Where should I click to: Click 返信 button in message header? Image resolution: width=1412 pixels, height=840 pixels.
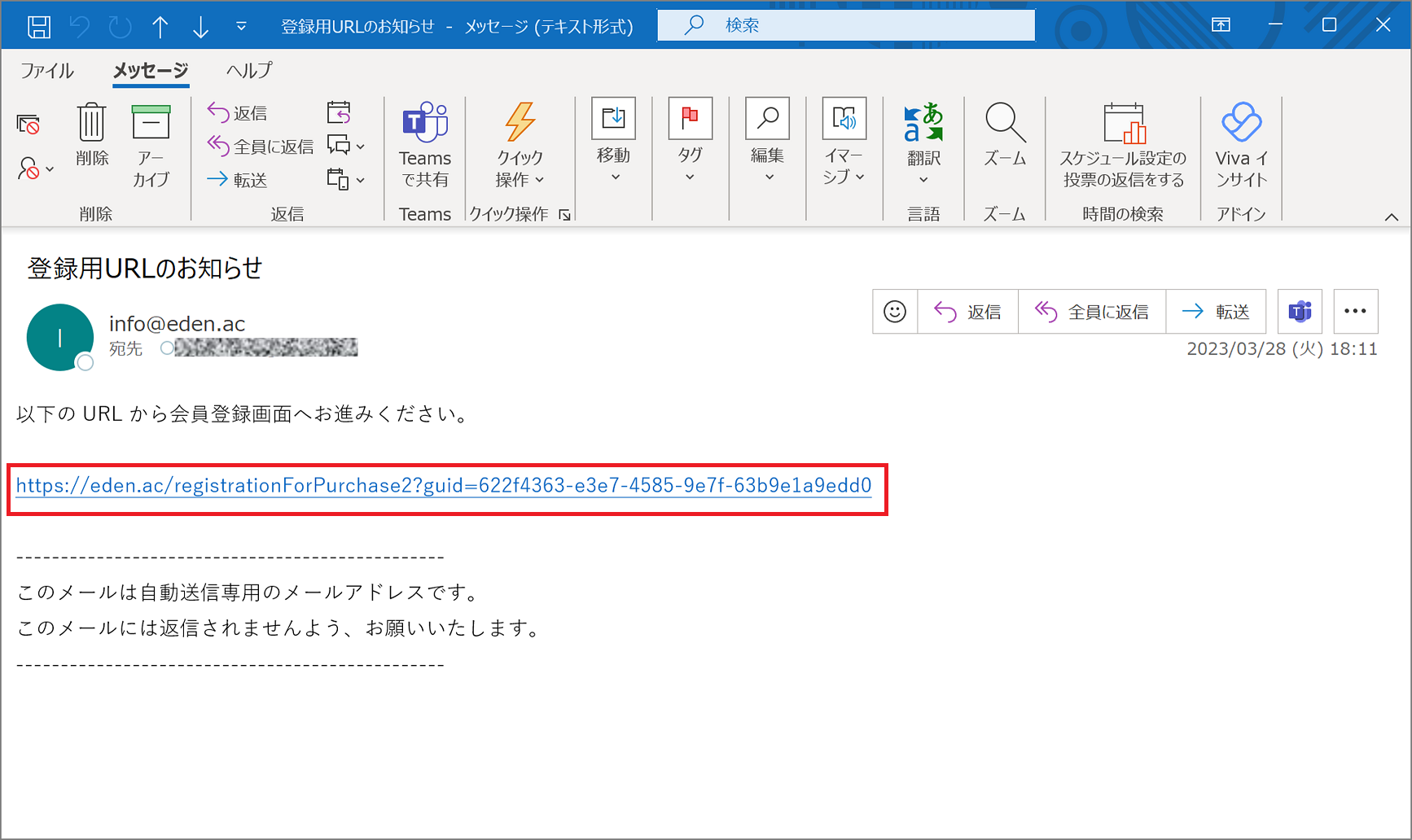point(967,312)
